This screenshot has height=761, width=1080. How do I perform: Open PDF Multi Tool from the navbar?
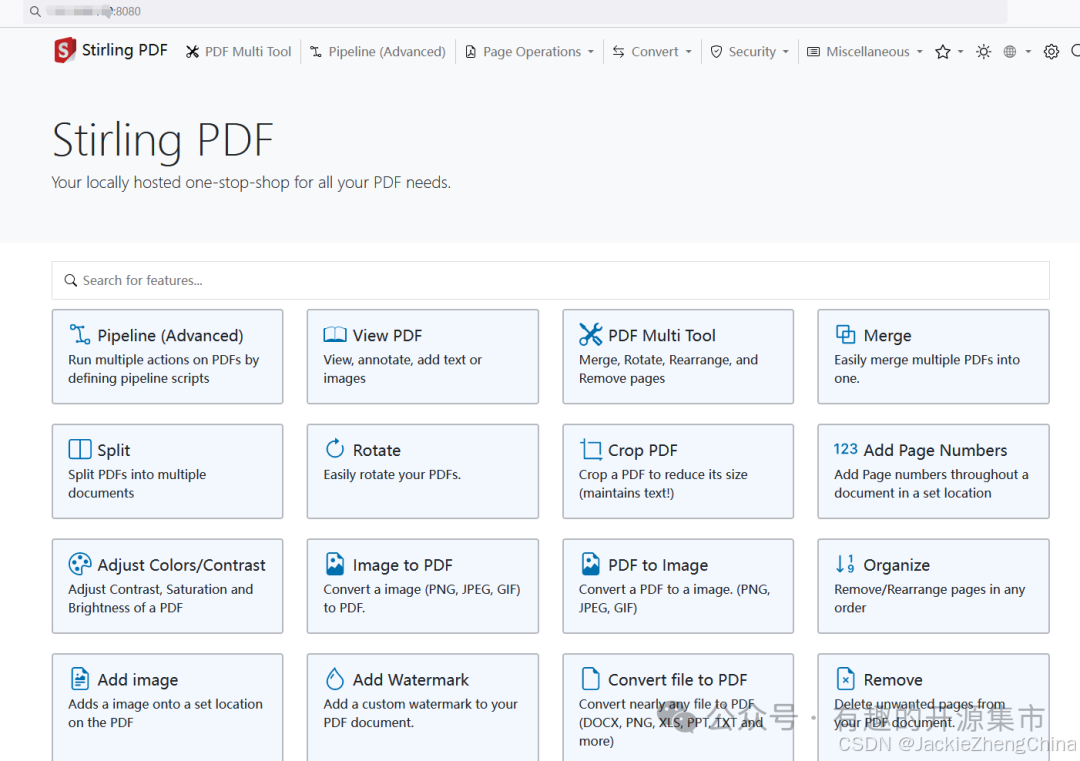point(238,52)
